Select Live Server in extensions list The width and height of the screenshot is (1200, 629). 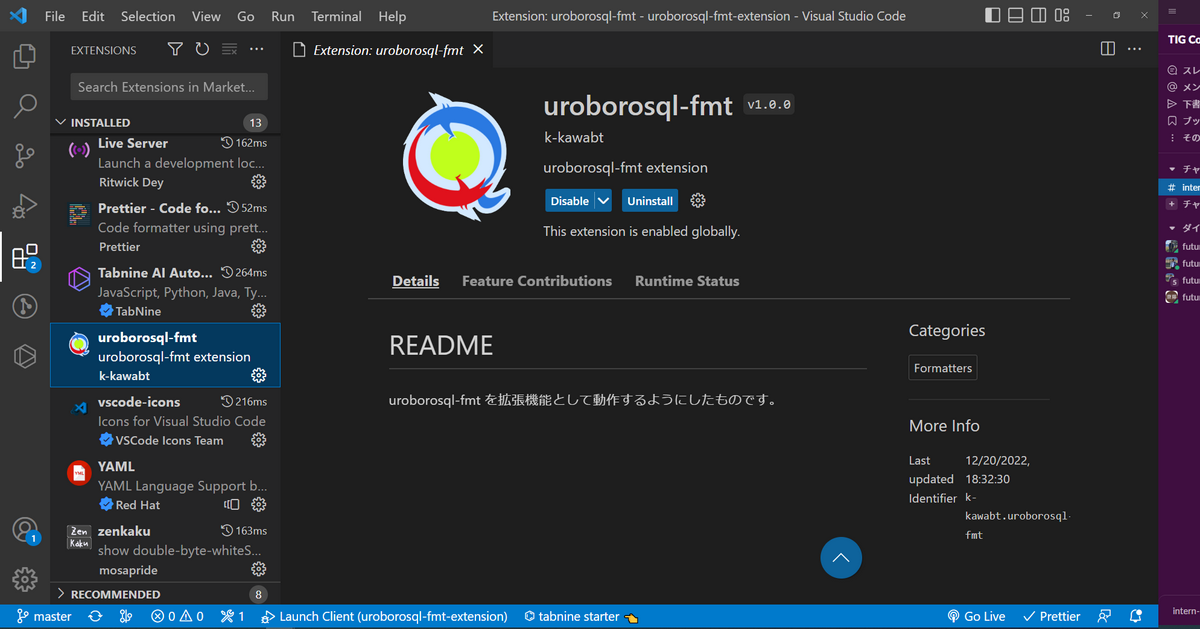165,163
